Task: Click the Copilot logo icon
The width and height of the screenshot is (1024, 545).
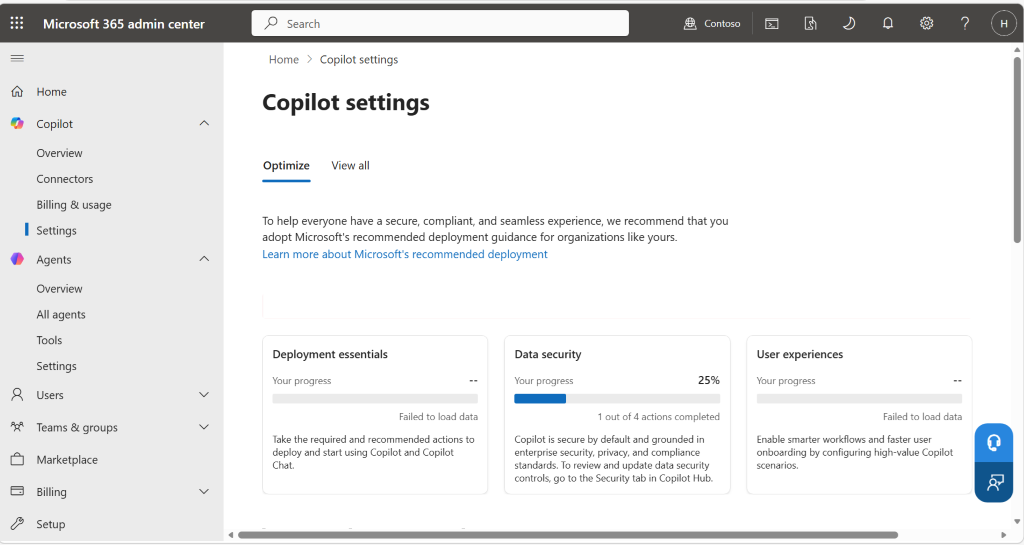Action: coord(18,123)
